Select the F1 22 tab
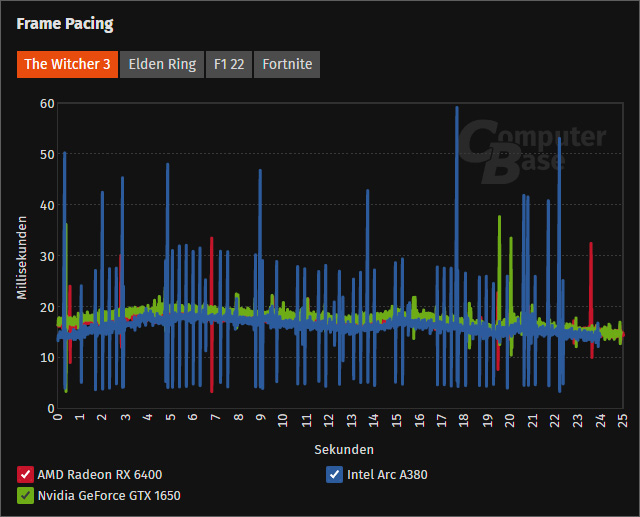Image resolution: width=640 pixels, height=517 pixels. 229,64
